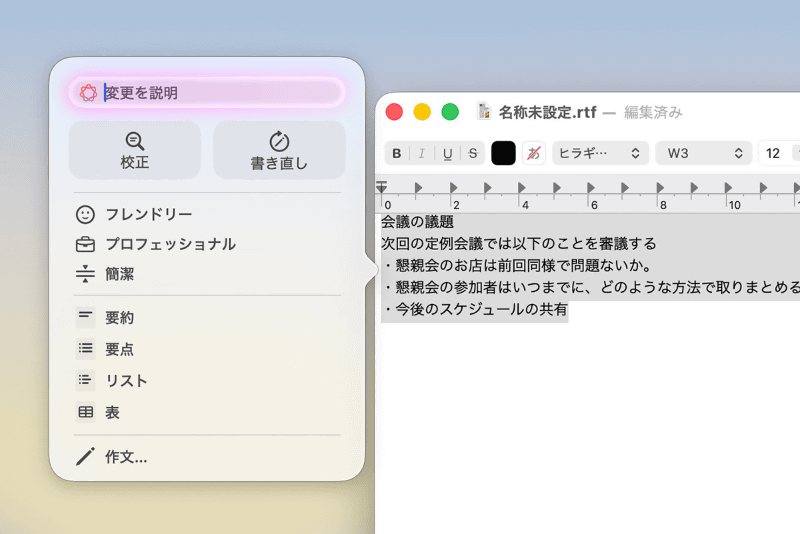Click the 名称未設定.rtf window title
Screen dimensions: 800x534
tap(547, 112)
